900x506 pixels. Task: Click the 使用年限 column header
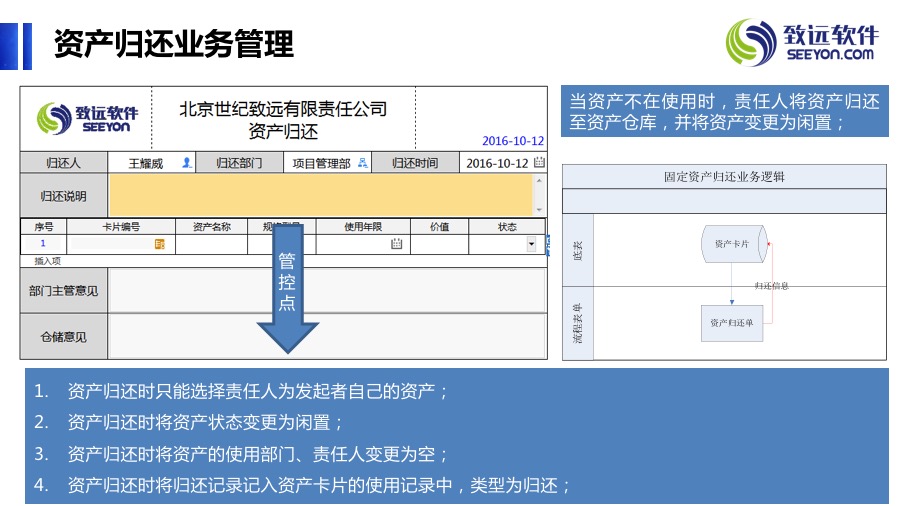(x=363, y=227)
